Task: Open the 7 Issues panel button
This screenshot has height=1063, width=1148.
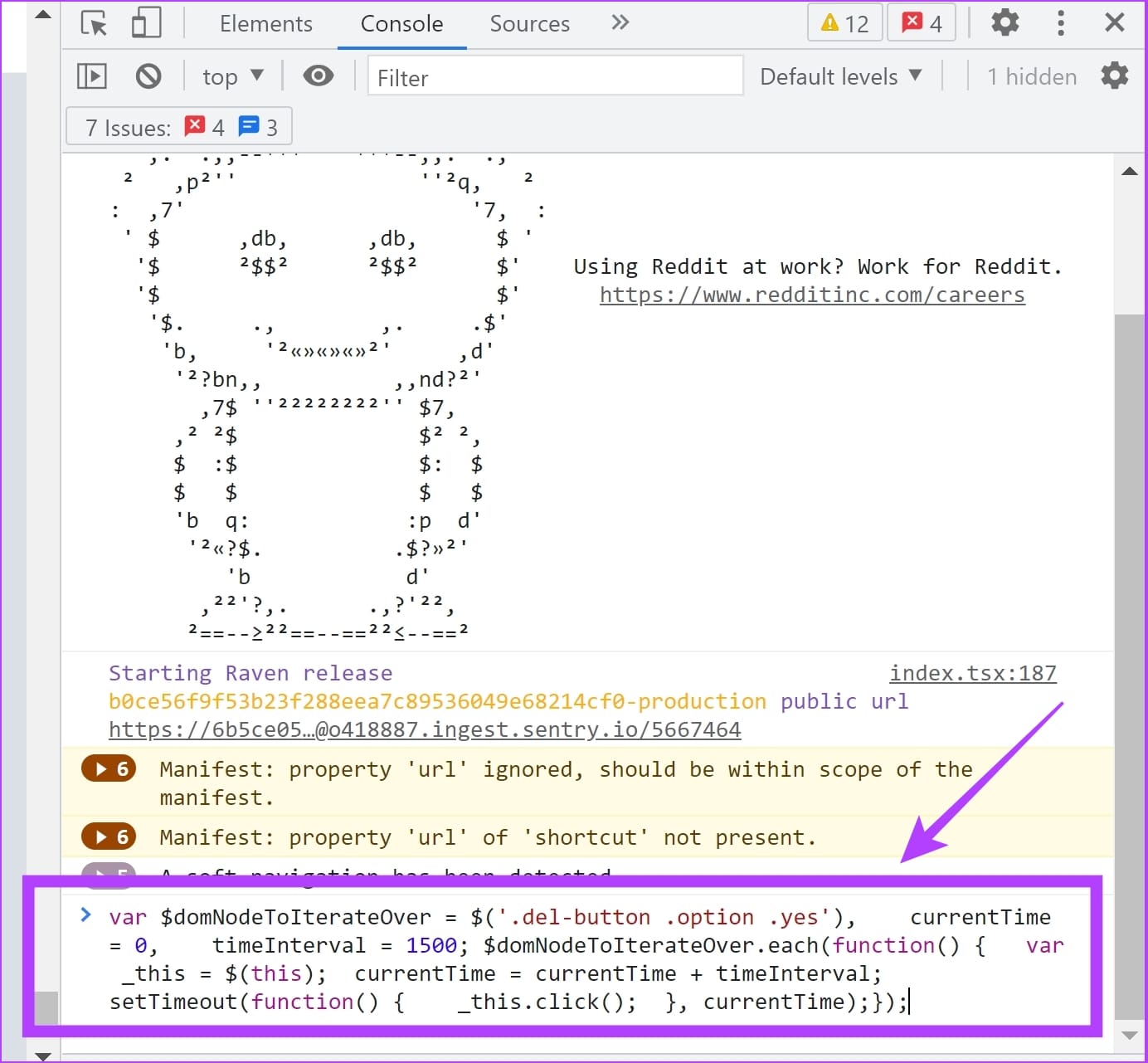Action: tap(178, 127)
